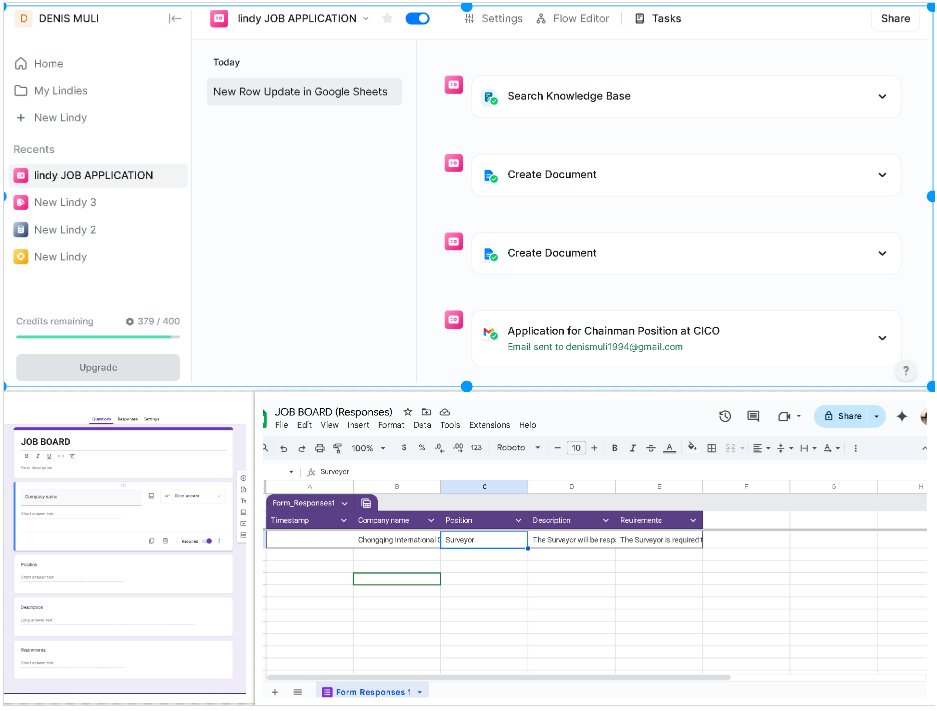Select the New Row Update in Google Sheets task
937x711 pixels.
tap(304, 91)
